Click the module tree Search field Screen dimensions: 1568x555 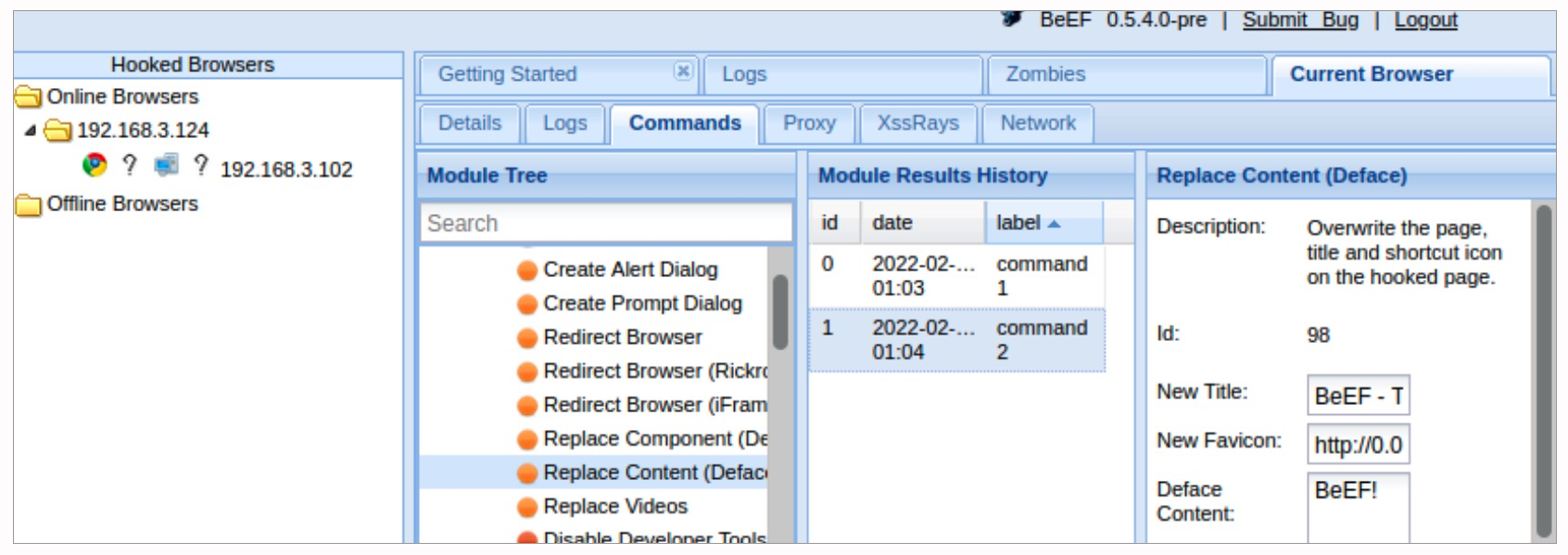point(606,223)
